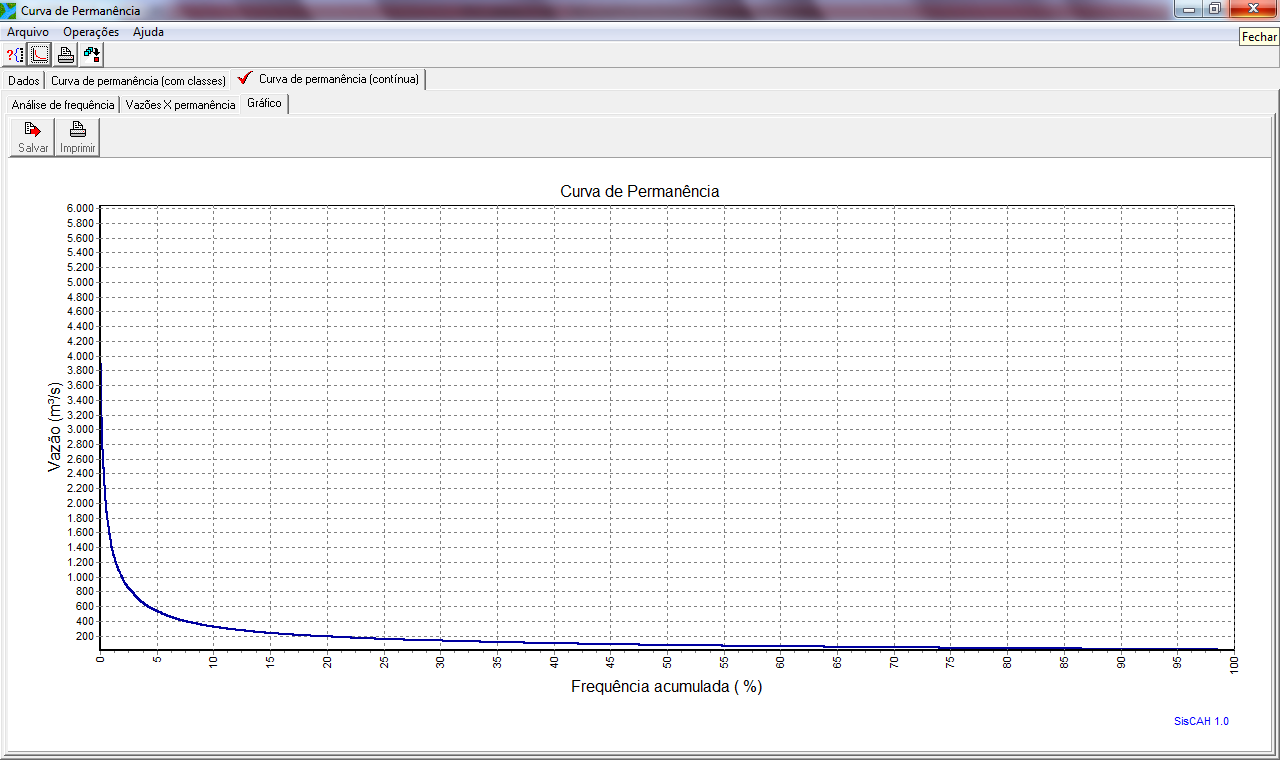Click the Salvar chart button
This screenshot has width=1280, height=760.
(33, 137)
